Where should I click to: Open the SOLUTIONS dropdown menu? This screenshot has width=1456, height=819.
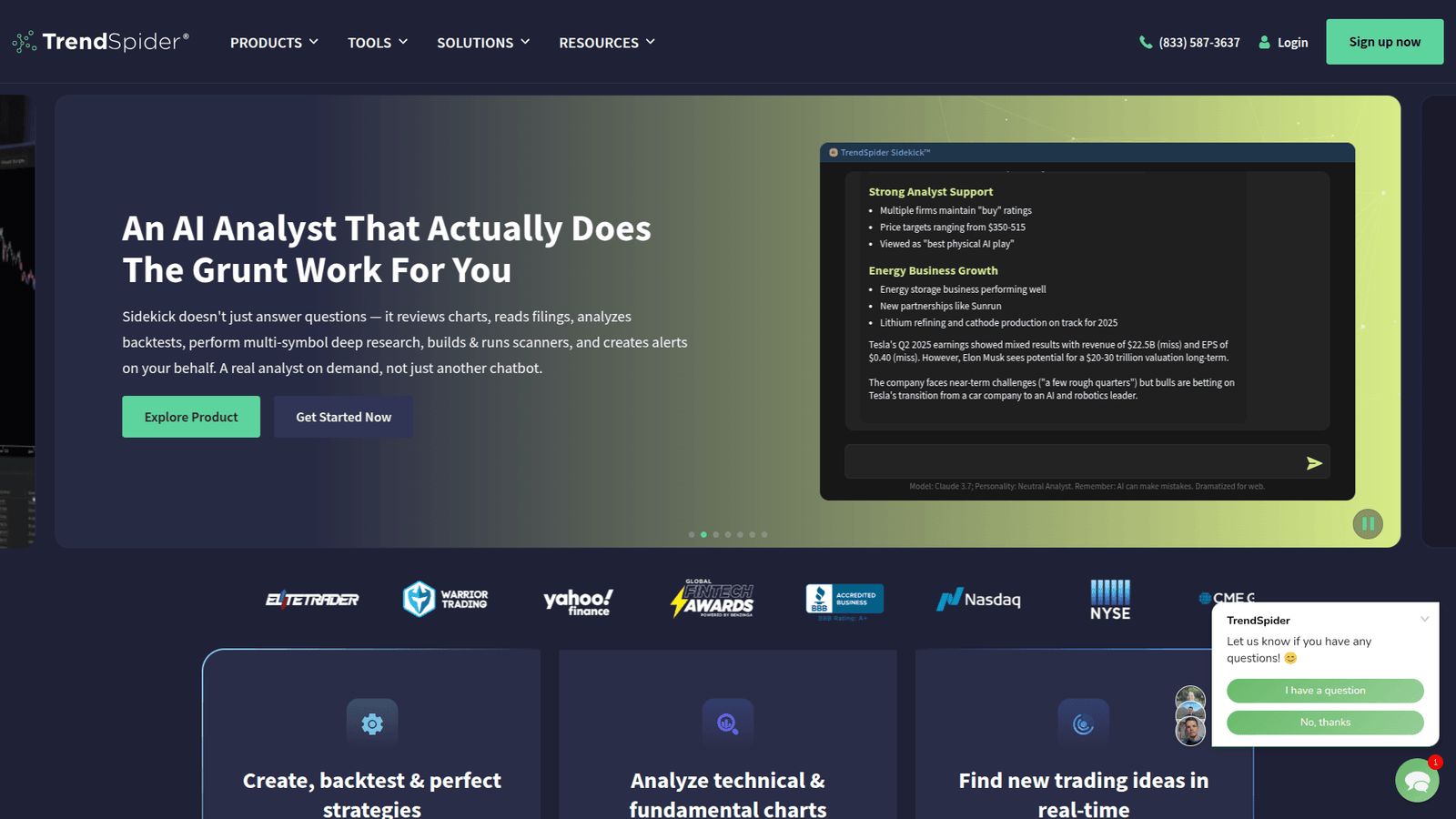(483, 43)
